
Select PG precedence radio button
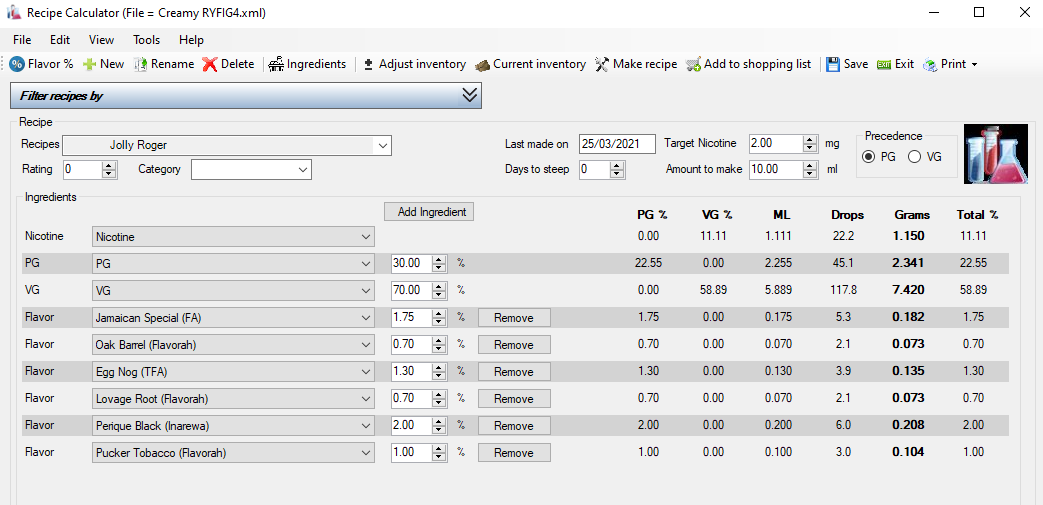[x=868, y=157]
